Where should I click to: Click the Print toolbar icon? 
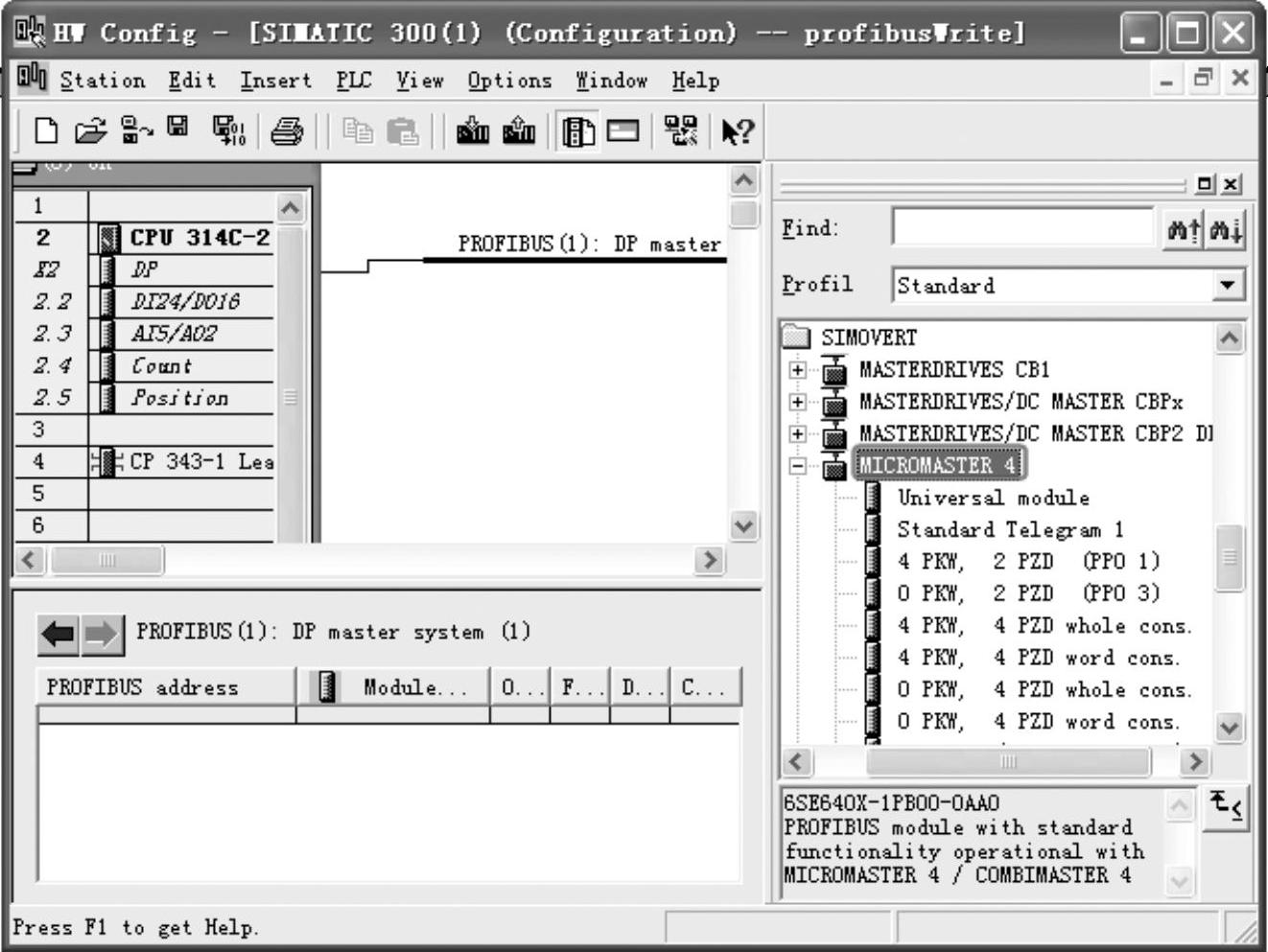[286, 130]
